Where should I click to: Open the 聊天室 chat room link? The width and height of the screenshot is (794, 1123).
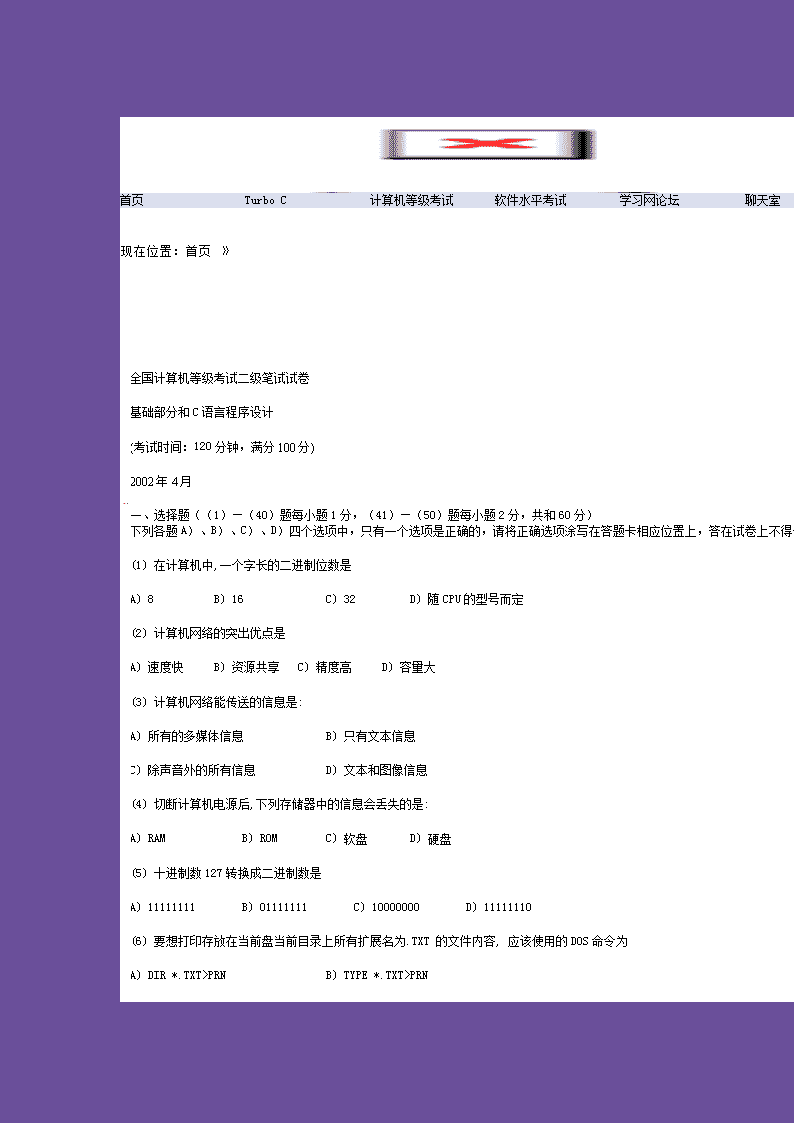(x=762, y=201)
